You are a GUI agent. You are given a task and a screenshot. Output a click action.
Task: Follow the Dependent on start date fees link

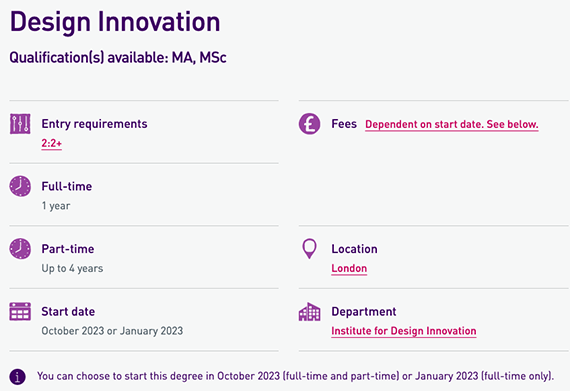click(x=451, y=124)
